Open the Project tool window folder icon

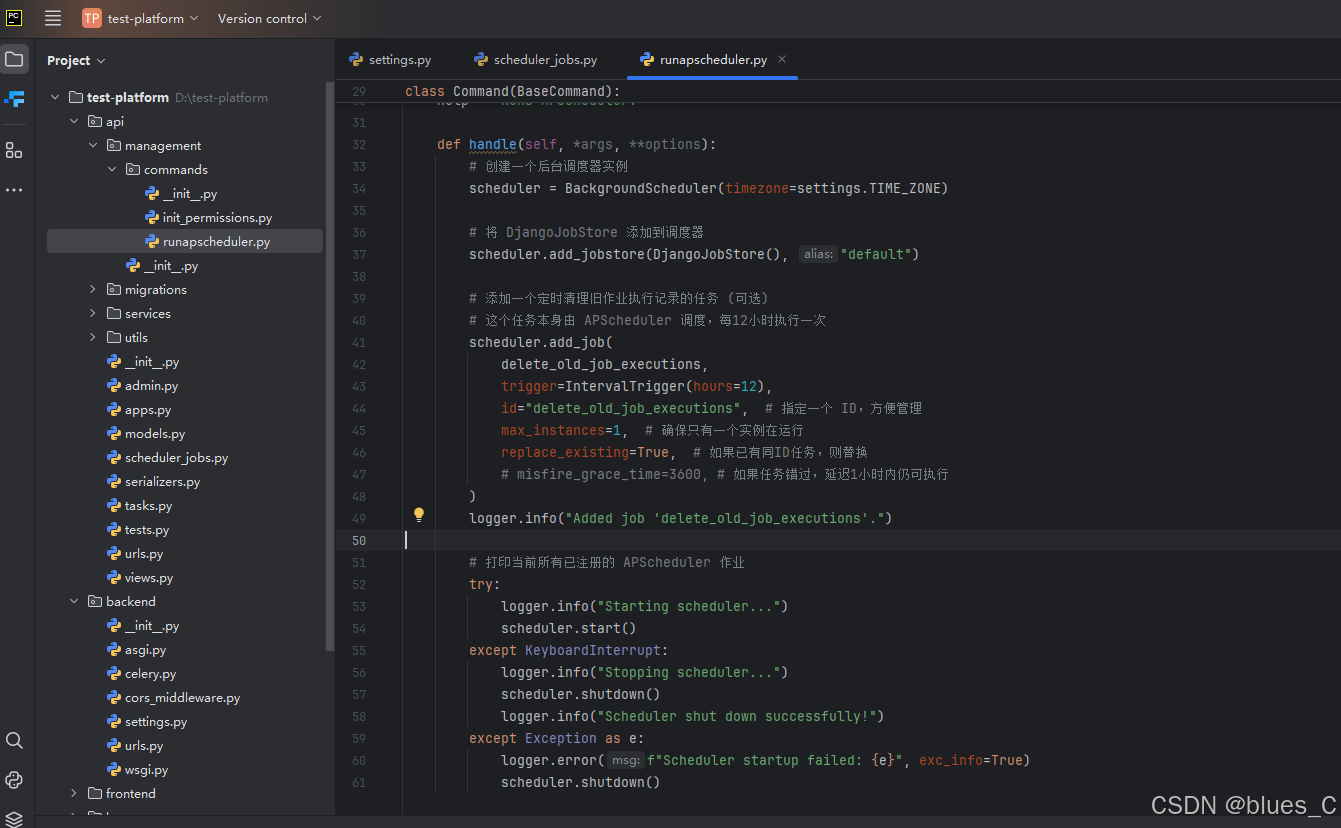(14, 59)
